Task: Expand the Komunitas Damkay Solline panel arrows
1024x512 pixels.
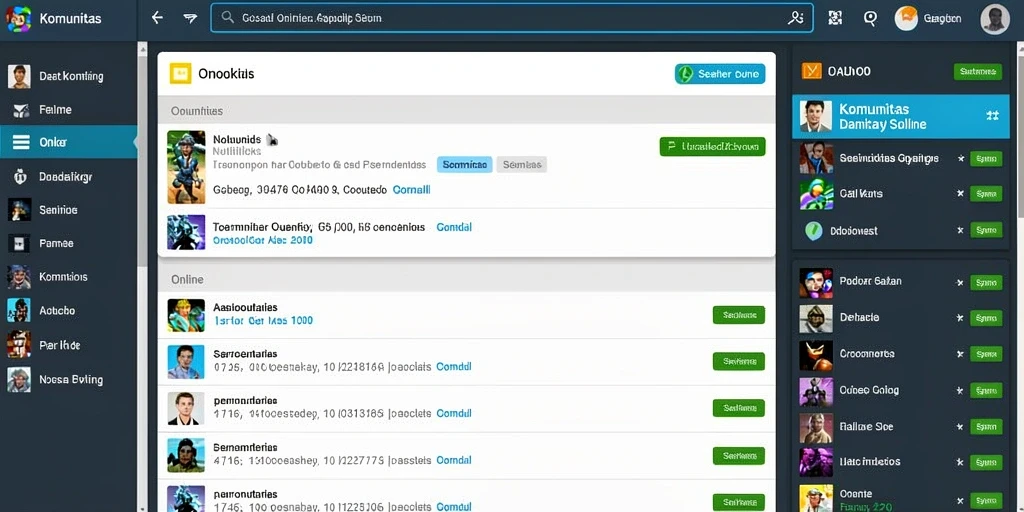Action: point(992,116)
